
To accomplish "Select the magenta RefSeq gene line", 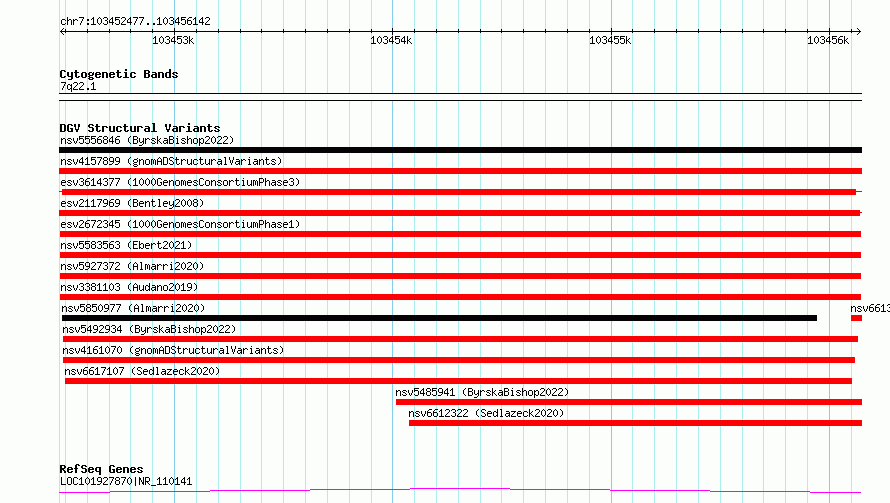I will point(460,491).
